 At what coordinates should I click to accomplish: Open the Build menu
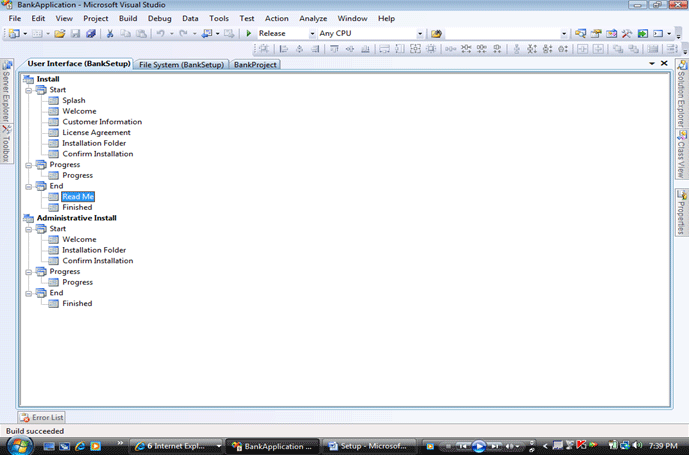[x=128, y=18]
